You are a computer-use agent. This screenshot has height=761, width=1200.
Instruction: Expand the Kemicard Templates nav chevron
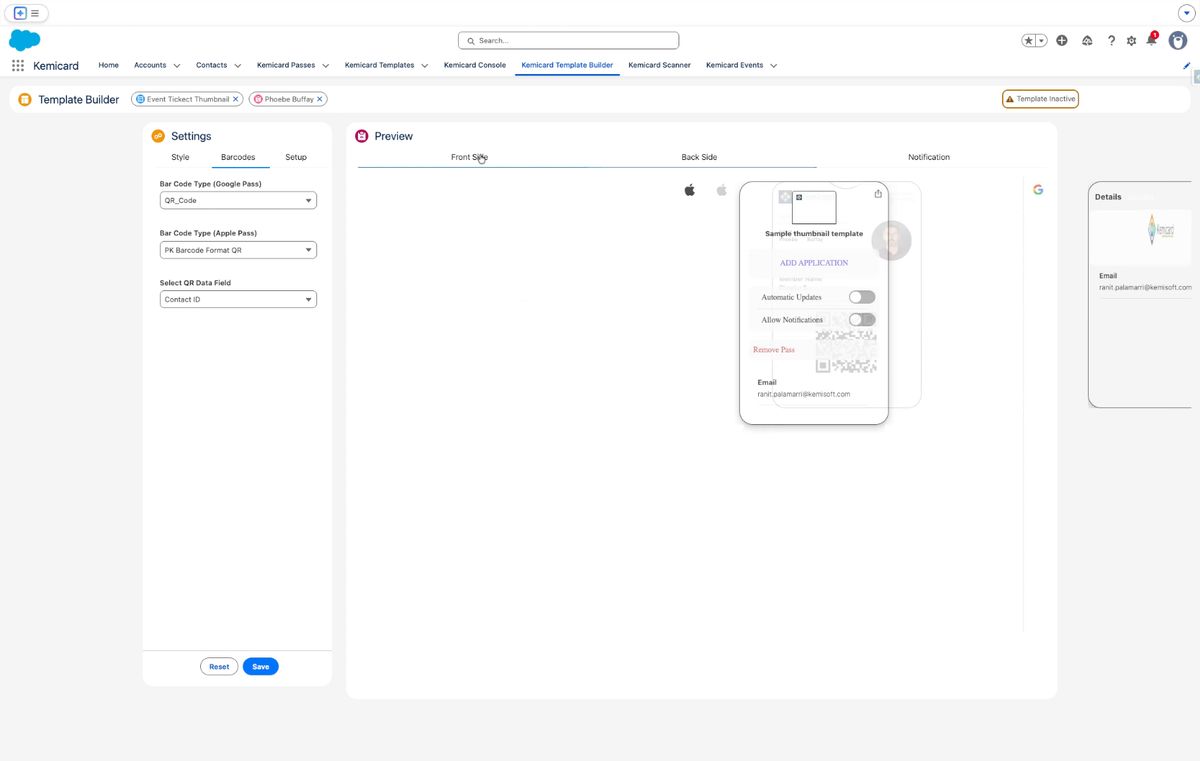(x=425, y=66)
